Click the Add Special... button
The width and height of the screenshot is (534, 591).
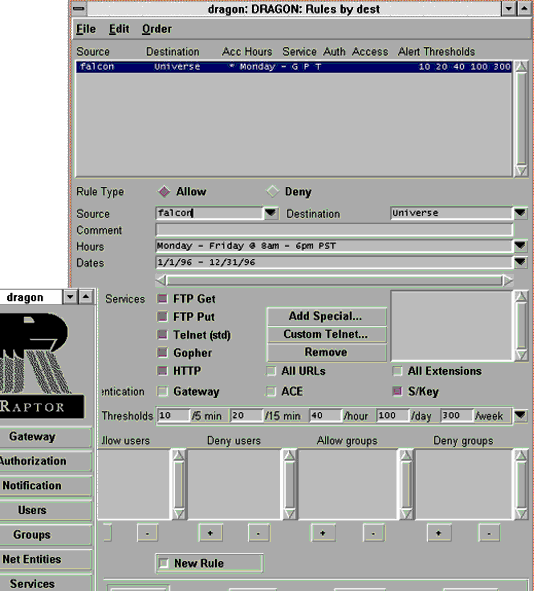[x=326, y=316]
